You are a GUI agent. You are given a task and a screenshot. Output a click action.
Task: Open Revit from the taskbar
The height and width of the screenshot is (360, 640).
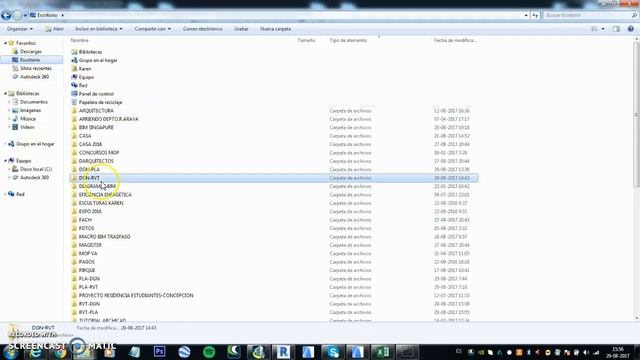(283, 352)
